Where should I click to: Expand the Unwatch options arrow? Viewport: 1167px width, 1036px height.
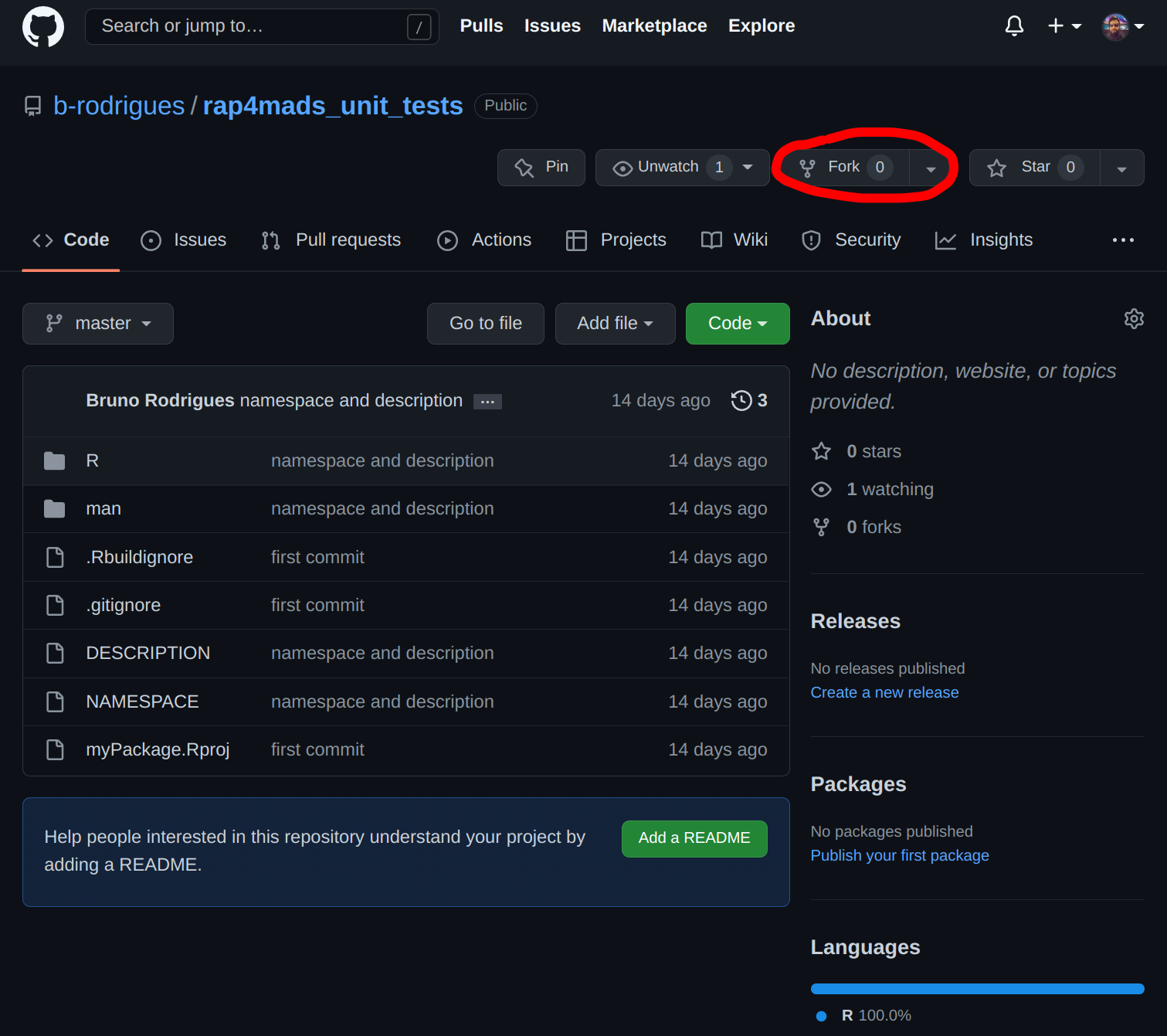[x=748, y=168]
